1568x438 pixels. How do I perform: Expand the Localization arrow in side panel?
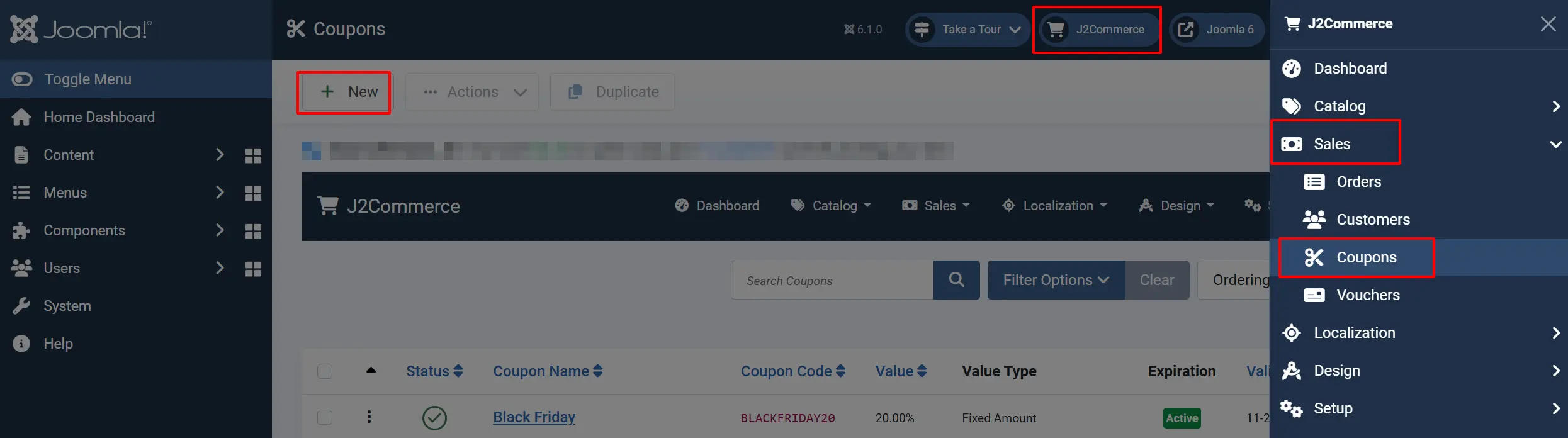[x=1555, y=333]
